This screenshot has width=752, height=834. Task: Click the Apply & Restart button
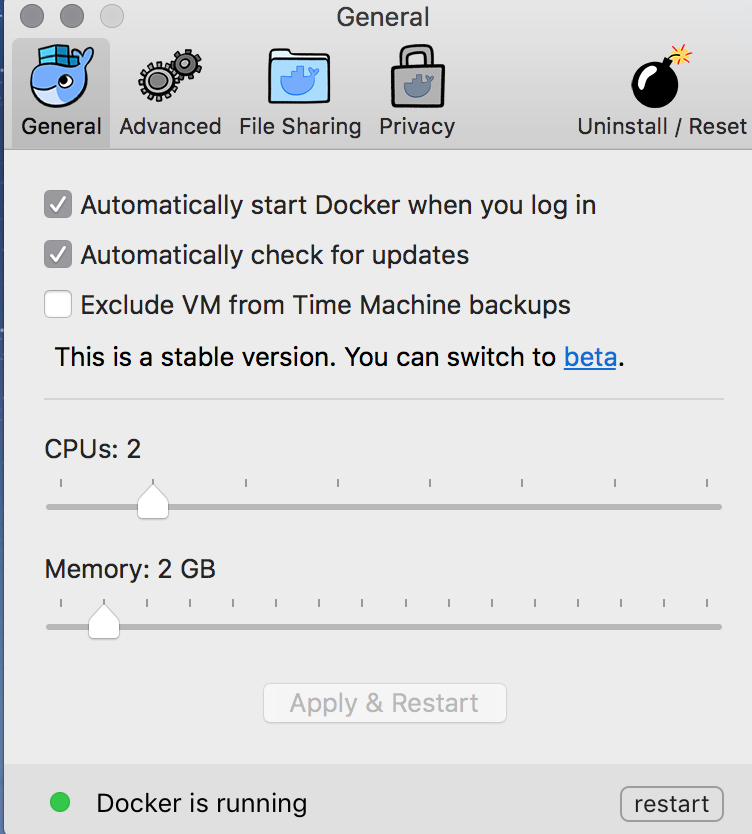click(x=385, y=703)
